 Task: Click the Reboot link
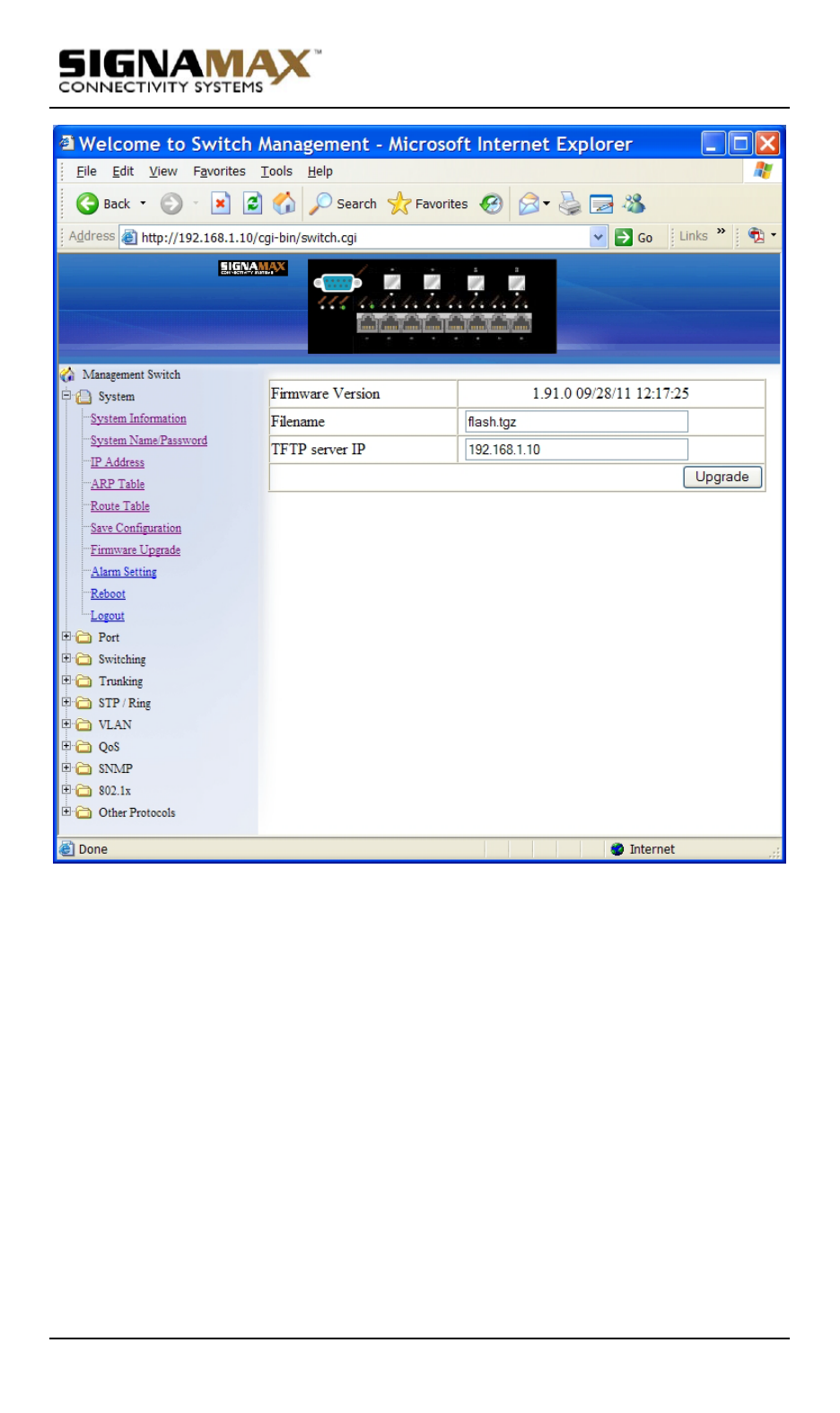click(108, 594)
